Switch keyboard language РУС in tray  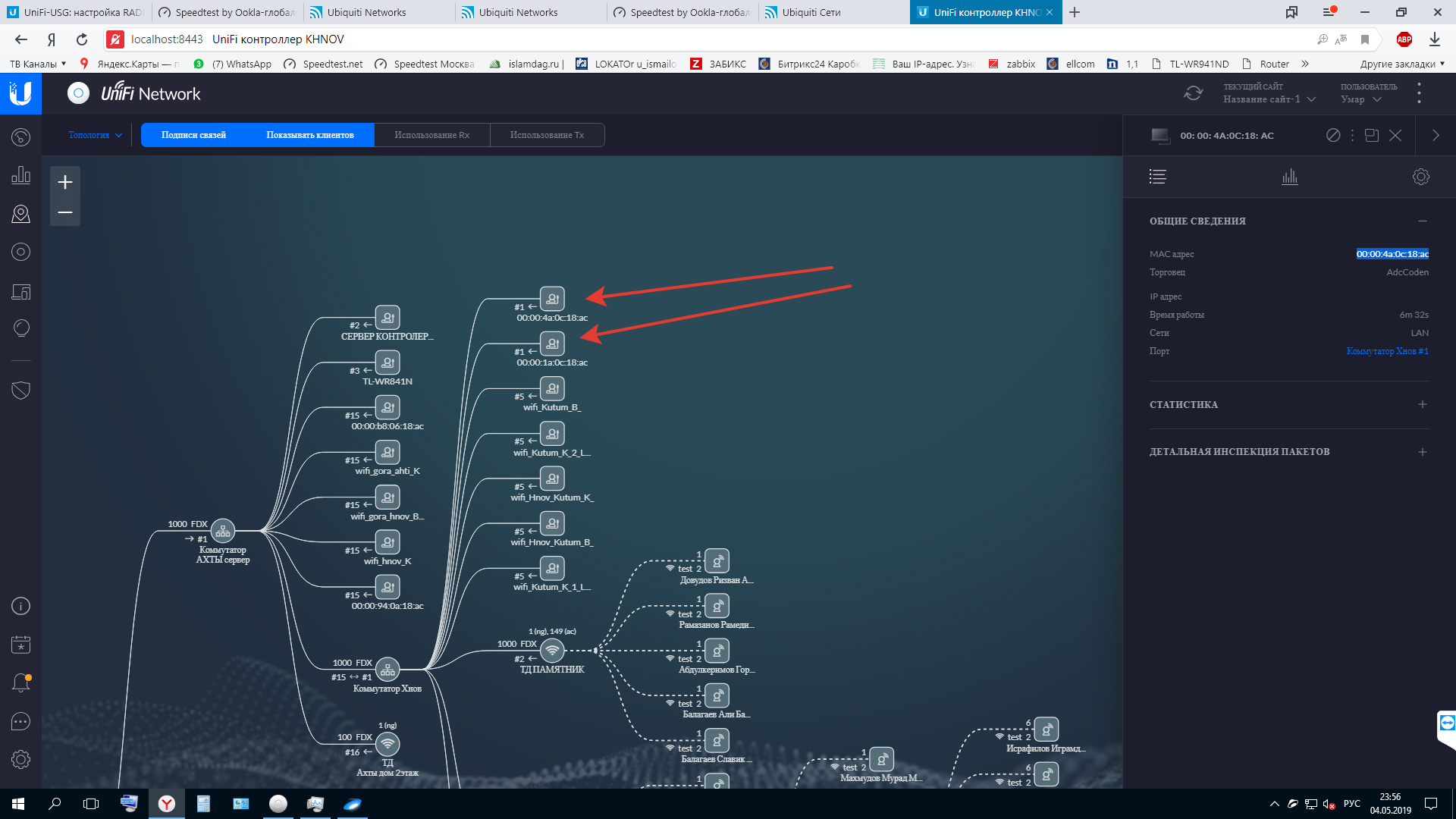coord(1351,804)
